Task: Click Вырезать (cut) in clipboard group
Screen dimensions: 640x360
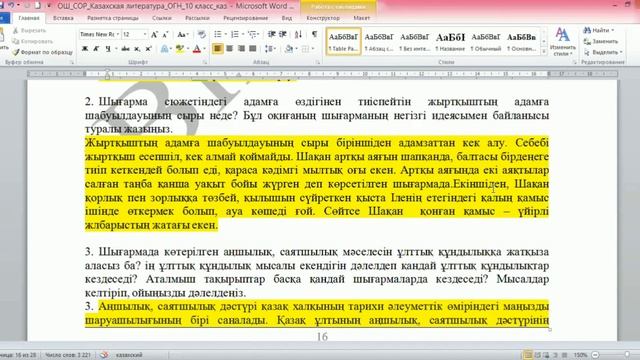Action: click(x=29, y=31)
